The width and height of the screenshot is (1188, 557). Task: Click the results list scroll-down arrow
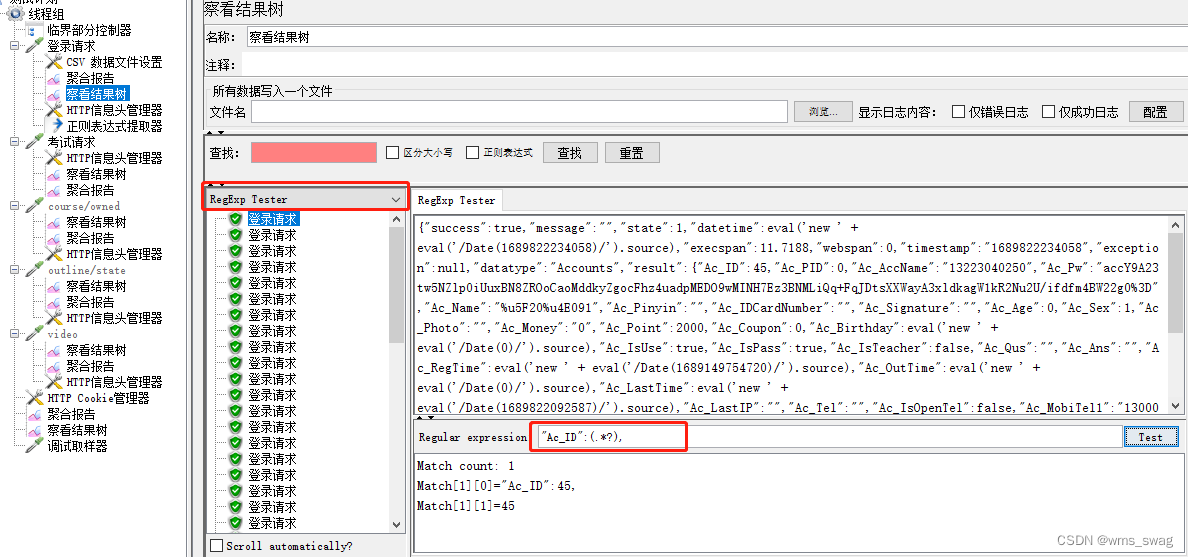click(x=398, y=524)
